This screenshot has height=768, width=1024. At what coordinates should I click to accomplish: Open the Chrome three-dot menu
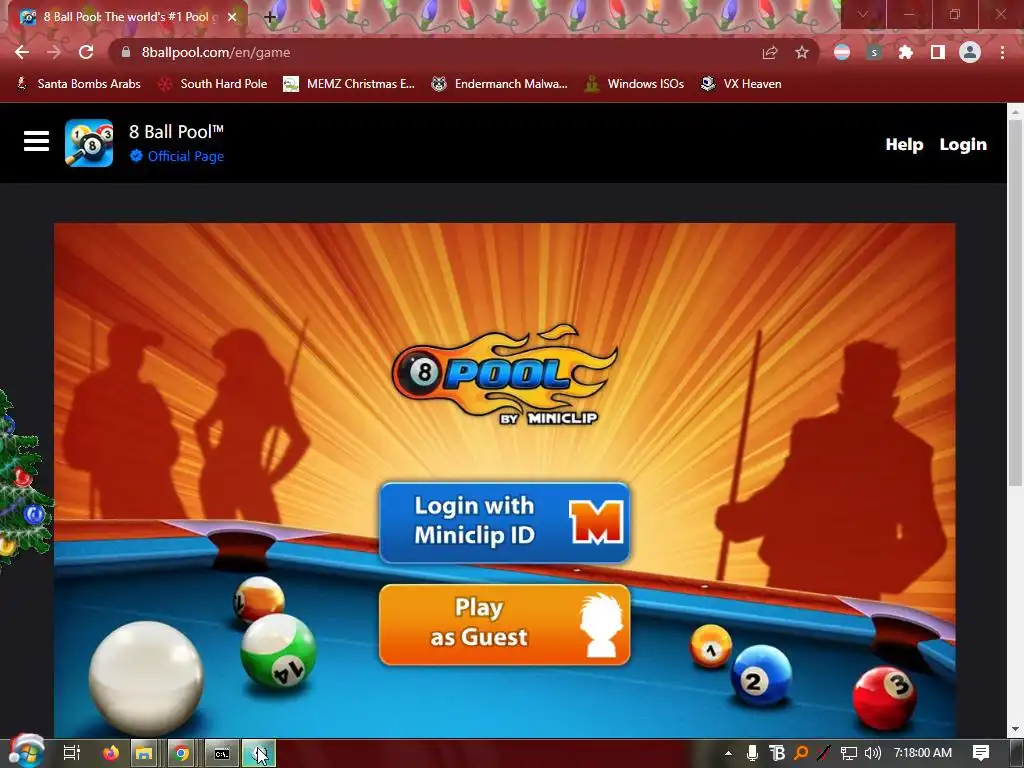tap(1002, 52)
